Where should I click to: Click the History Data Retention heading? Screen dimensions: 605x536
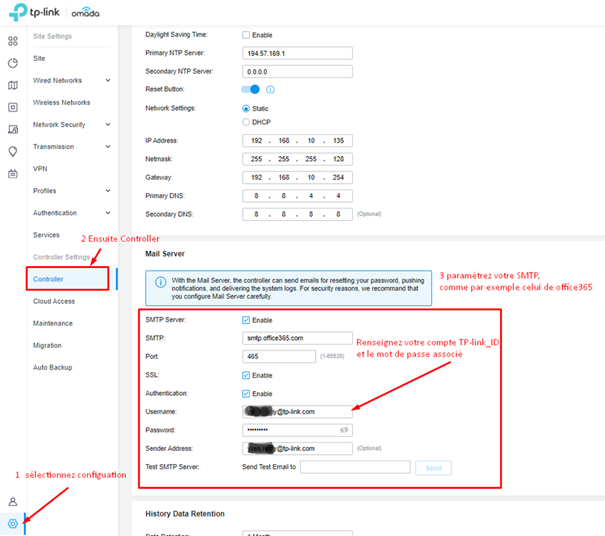click(x=185, y=514)
